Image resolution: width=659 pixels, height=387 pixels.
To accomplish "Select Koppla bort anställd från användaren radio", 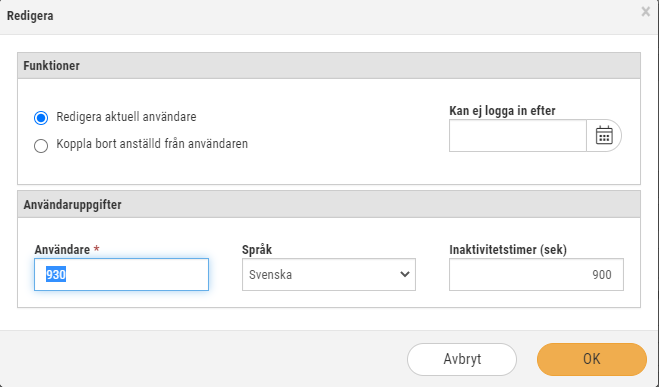I will click(41, 145).
